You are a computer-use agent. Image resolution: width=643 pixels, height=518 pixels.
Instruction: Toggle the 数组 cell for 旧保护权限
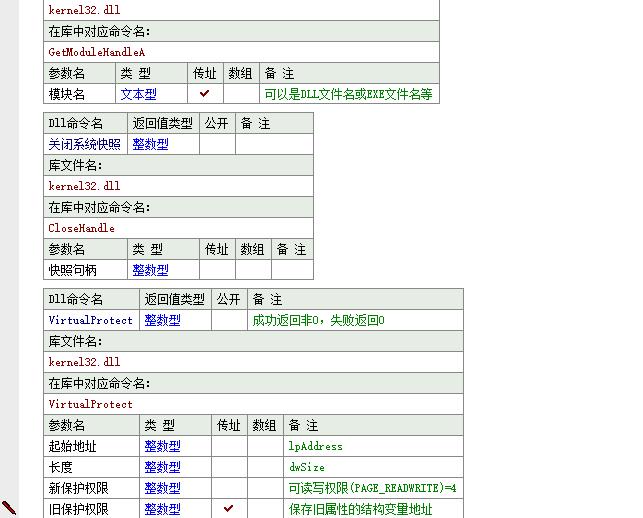265,509
